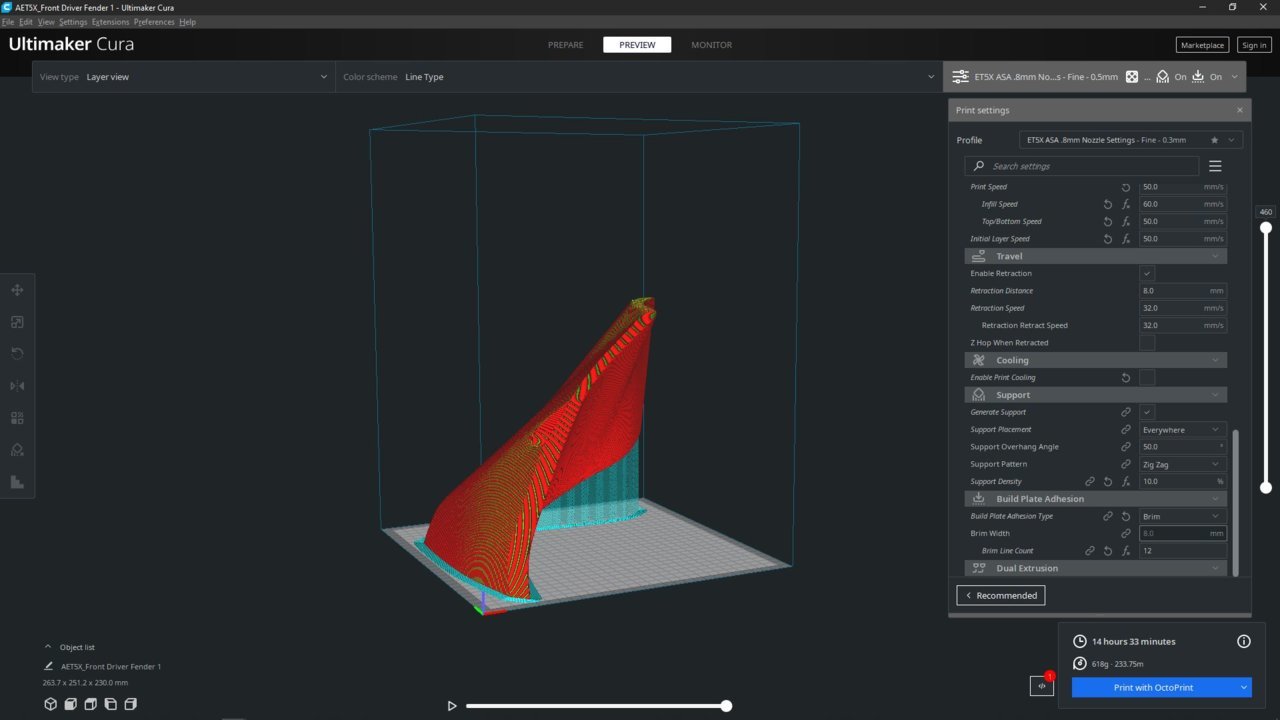Image resolution: width=1280 pixels, height=720 pixels.
Task: Open the View type dropdown
Action: pyautogui.click(x=183, y=77)
